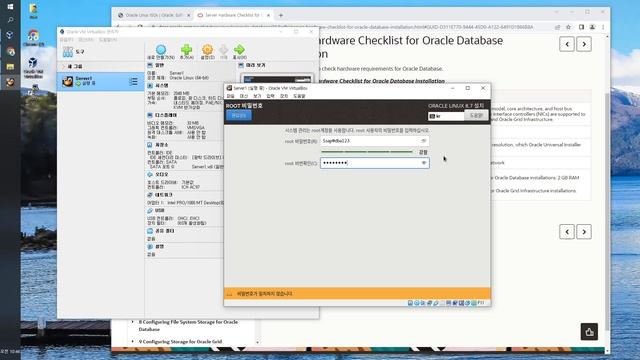
Task: Click the Help (도움말) button in the installer header
Action: click(x=476, y=116)
